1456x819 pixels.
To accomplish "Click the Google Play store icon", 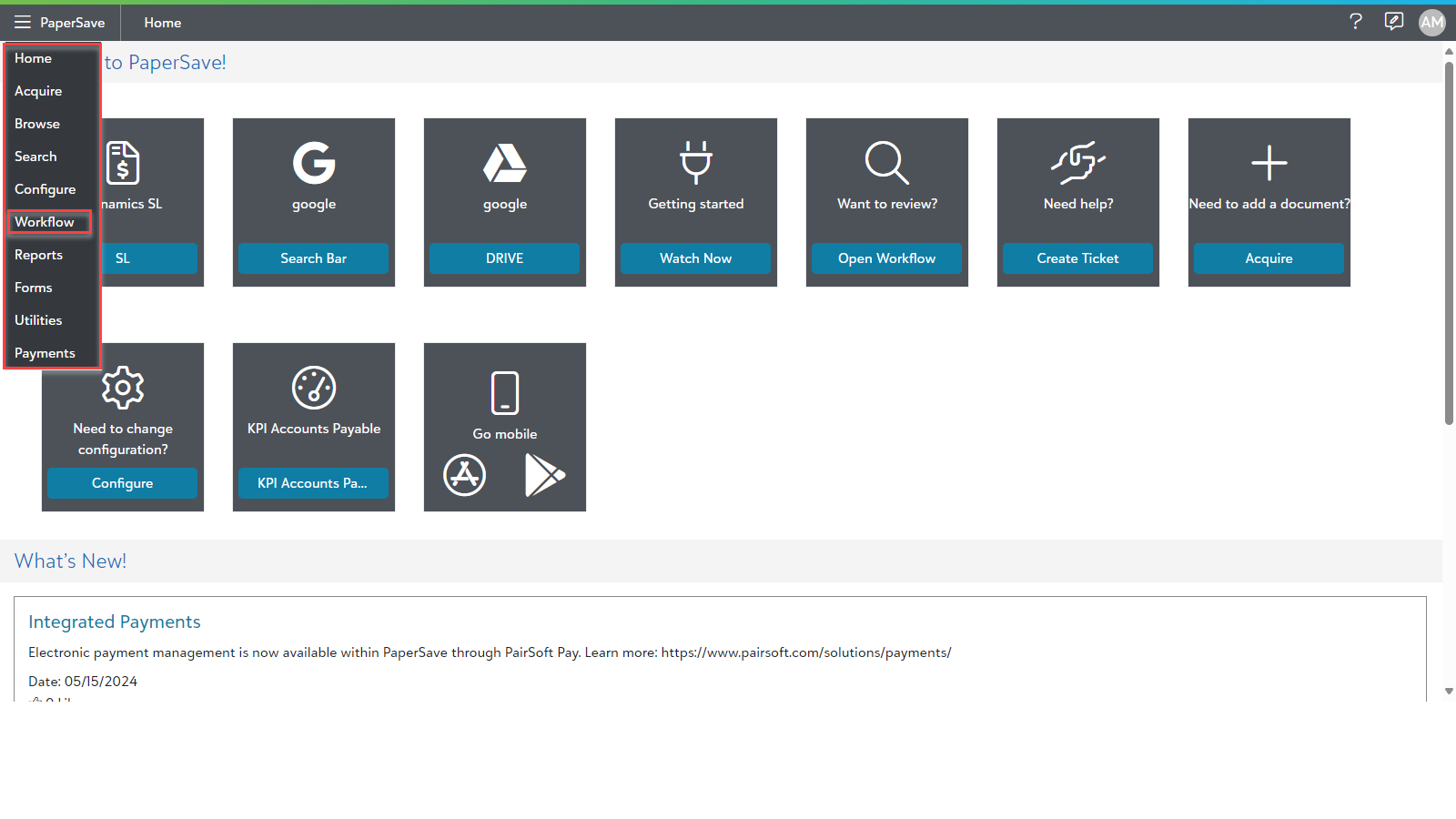I will 544,475.
